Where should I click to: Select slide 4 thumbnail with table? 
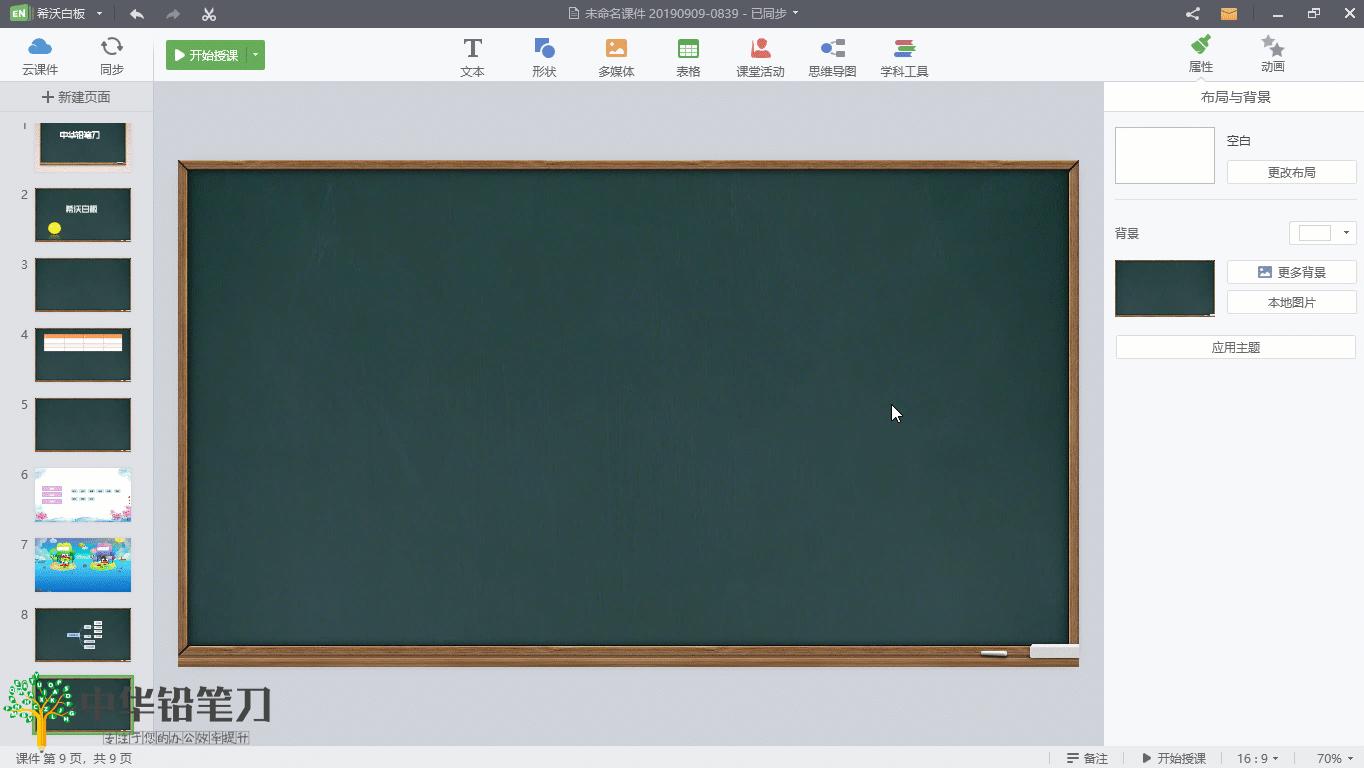pos(83,354)
